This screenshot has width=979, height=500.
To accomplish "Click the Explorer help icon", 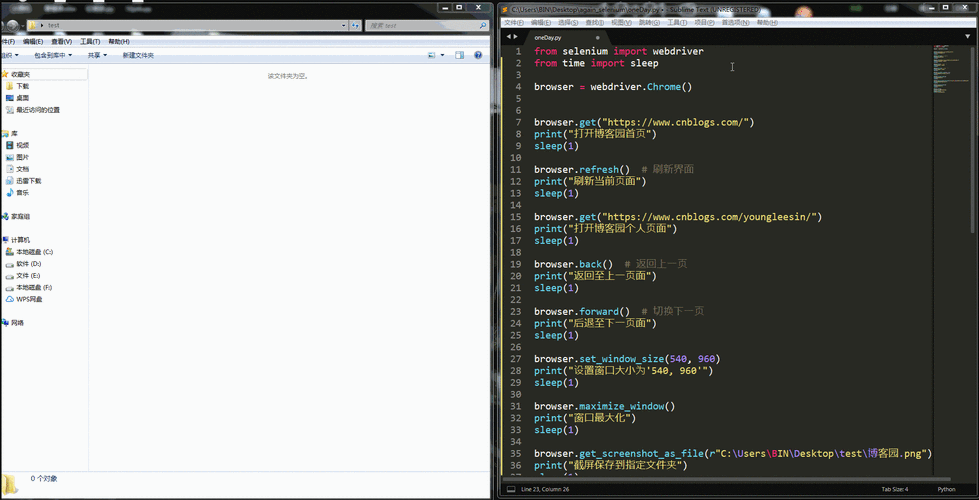I will coord(478,56).
